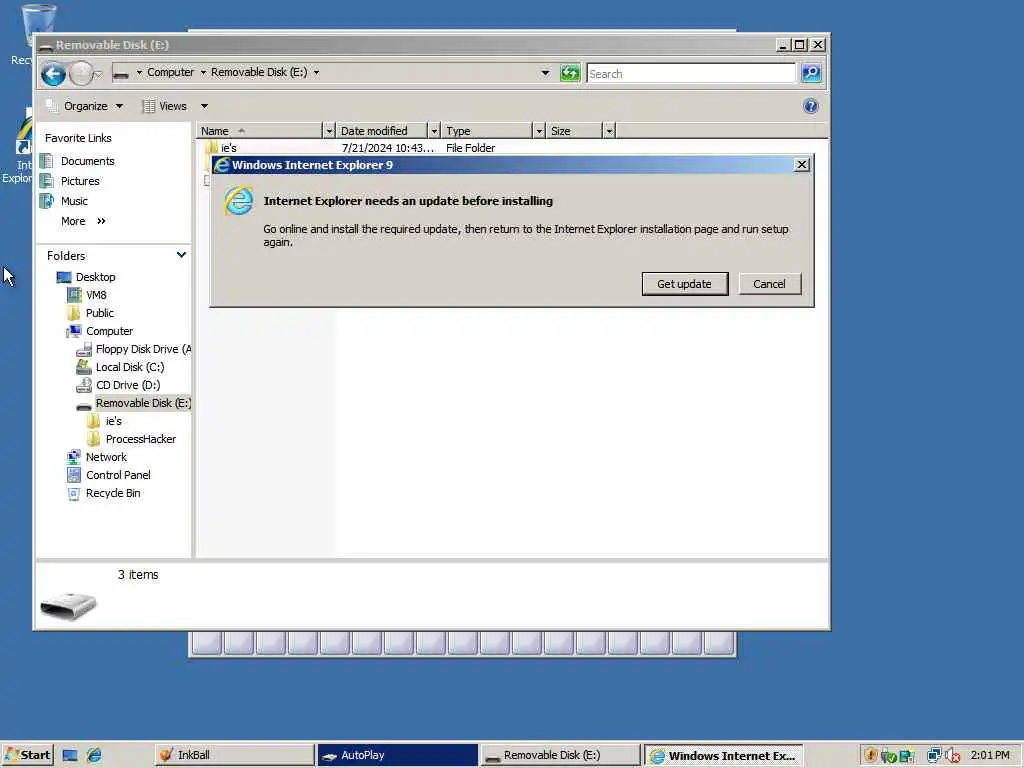Show More favorite links

pos(83,221)
